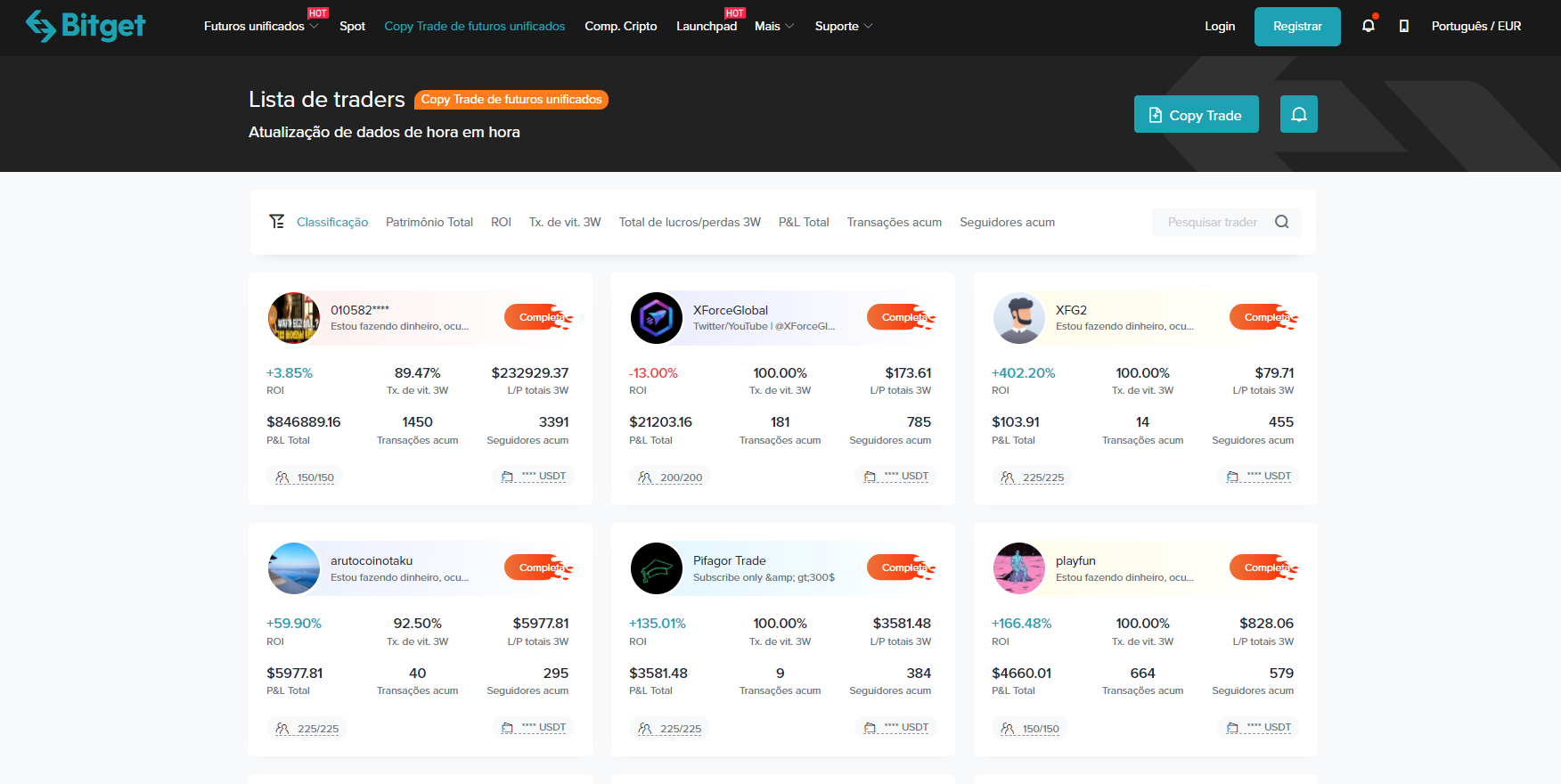Click the orange Copy Trade de futuros unificados tag
The height and width of the screenshot is (784, 1561).
click(x=511, y=100)
